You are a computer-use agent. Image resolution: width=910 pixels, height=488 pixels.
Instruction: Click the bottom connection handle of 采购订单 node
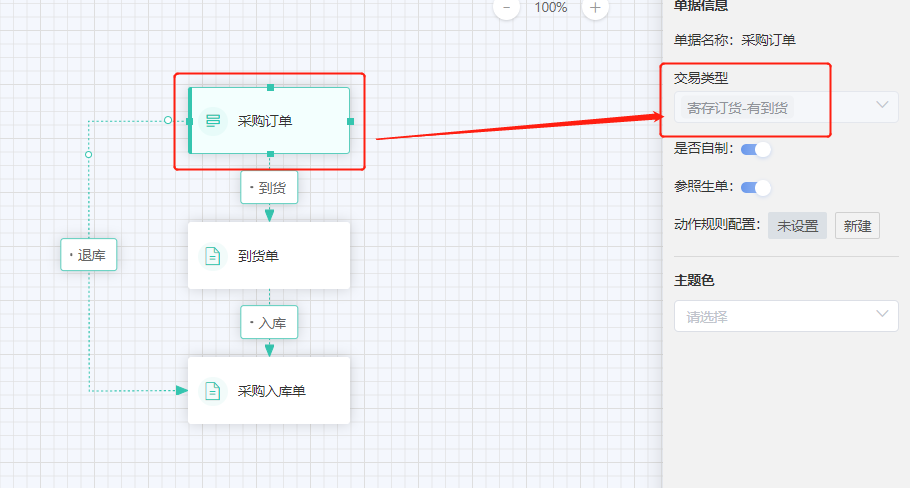270,154
